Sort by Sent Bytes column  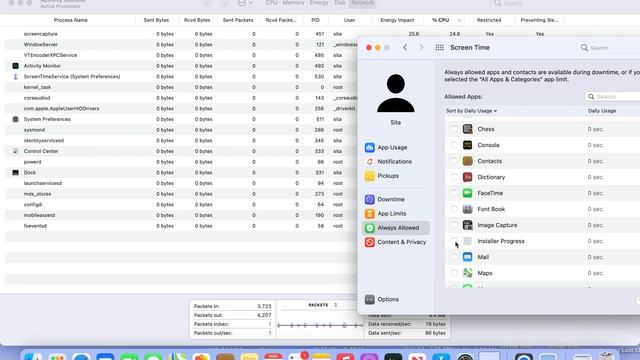point(156,20)
